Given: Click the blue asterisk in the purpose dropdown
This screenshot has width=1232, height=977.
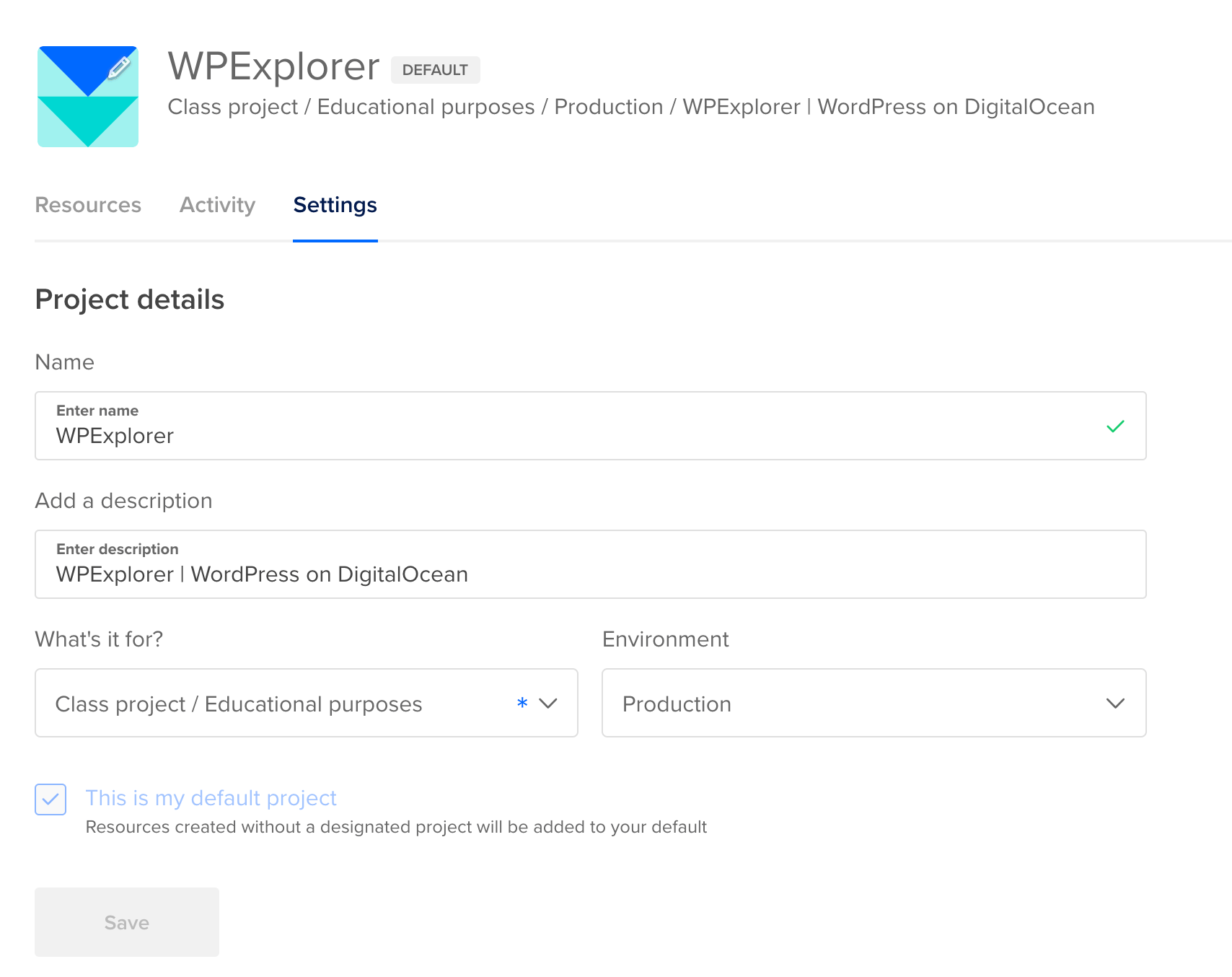Looking at the screenshot, I should coord(522,703).
